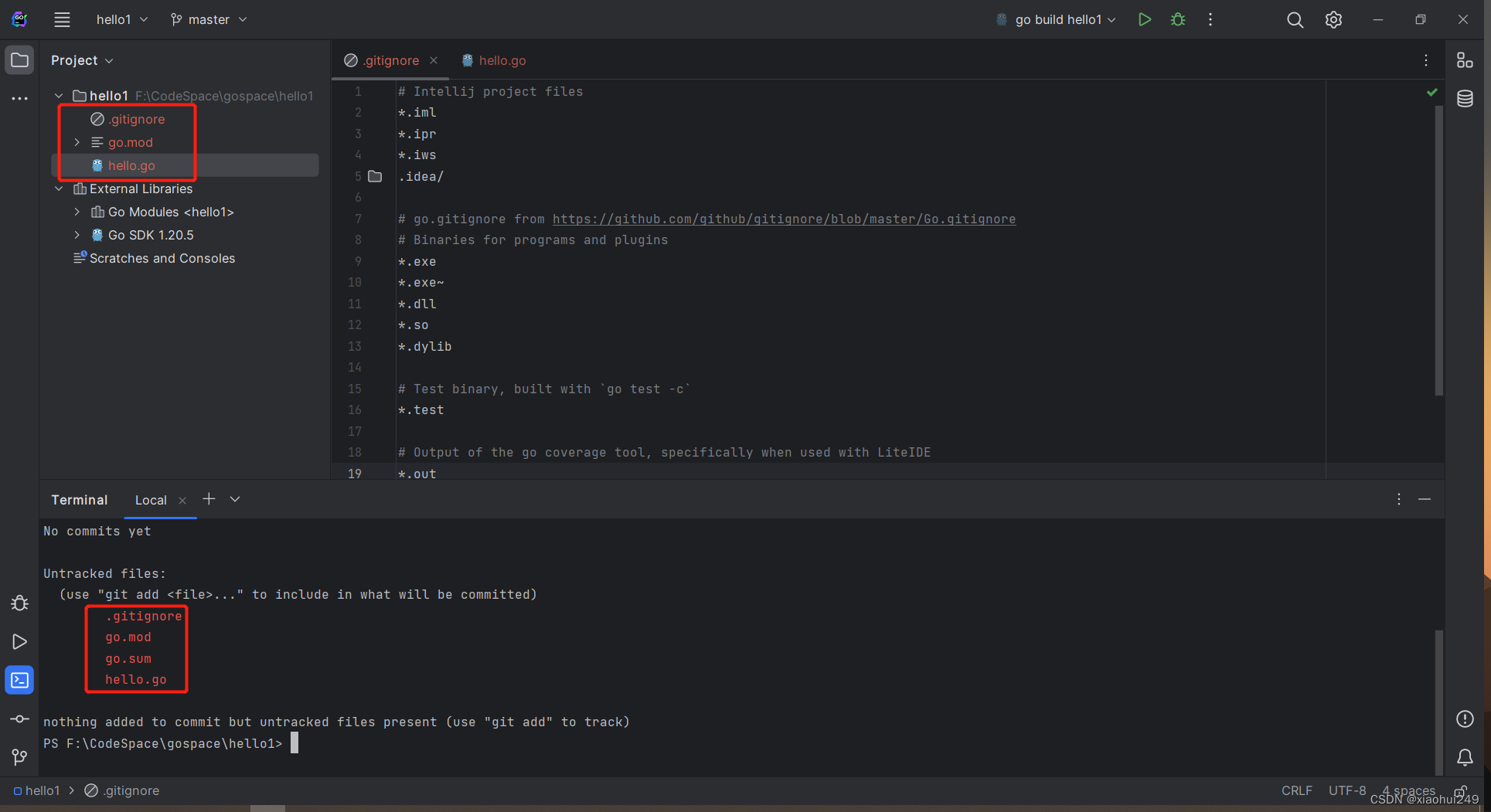Viewport: 1491px width, 812px height.
Task: Open the Run tool window with play icon
Action: [x=19, y=641]
